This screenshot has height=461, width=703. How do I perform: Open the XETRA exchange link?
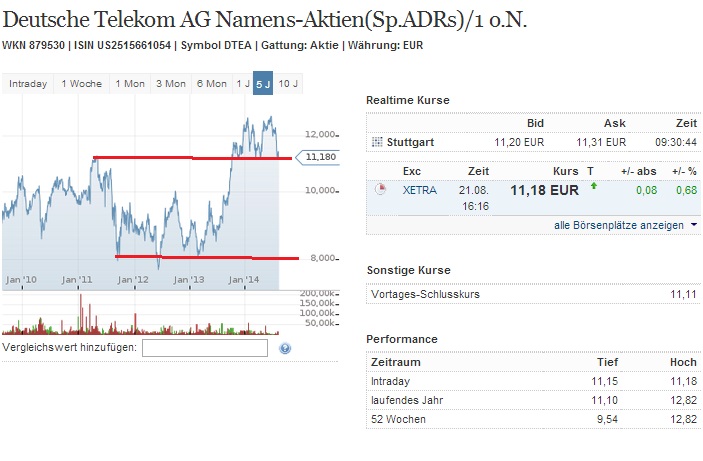pyautogui.click(x=418, y=189)
